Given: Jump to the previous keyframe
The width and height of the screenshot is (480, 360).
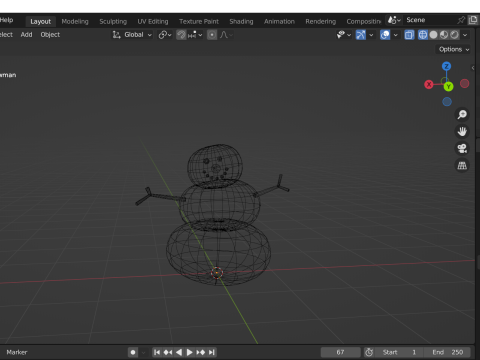Looking at the screenshot, I should [x=168, y=352].
